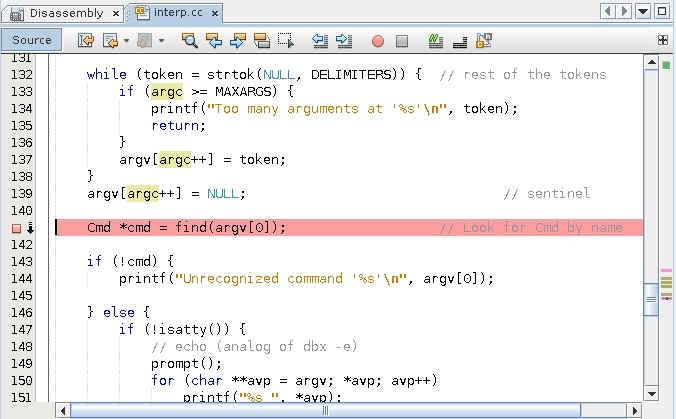Click 'isatty()' on line 147
Screen dimensions: 676x419
191,330
